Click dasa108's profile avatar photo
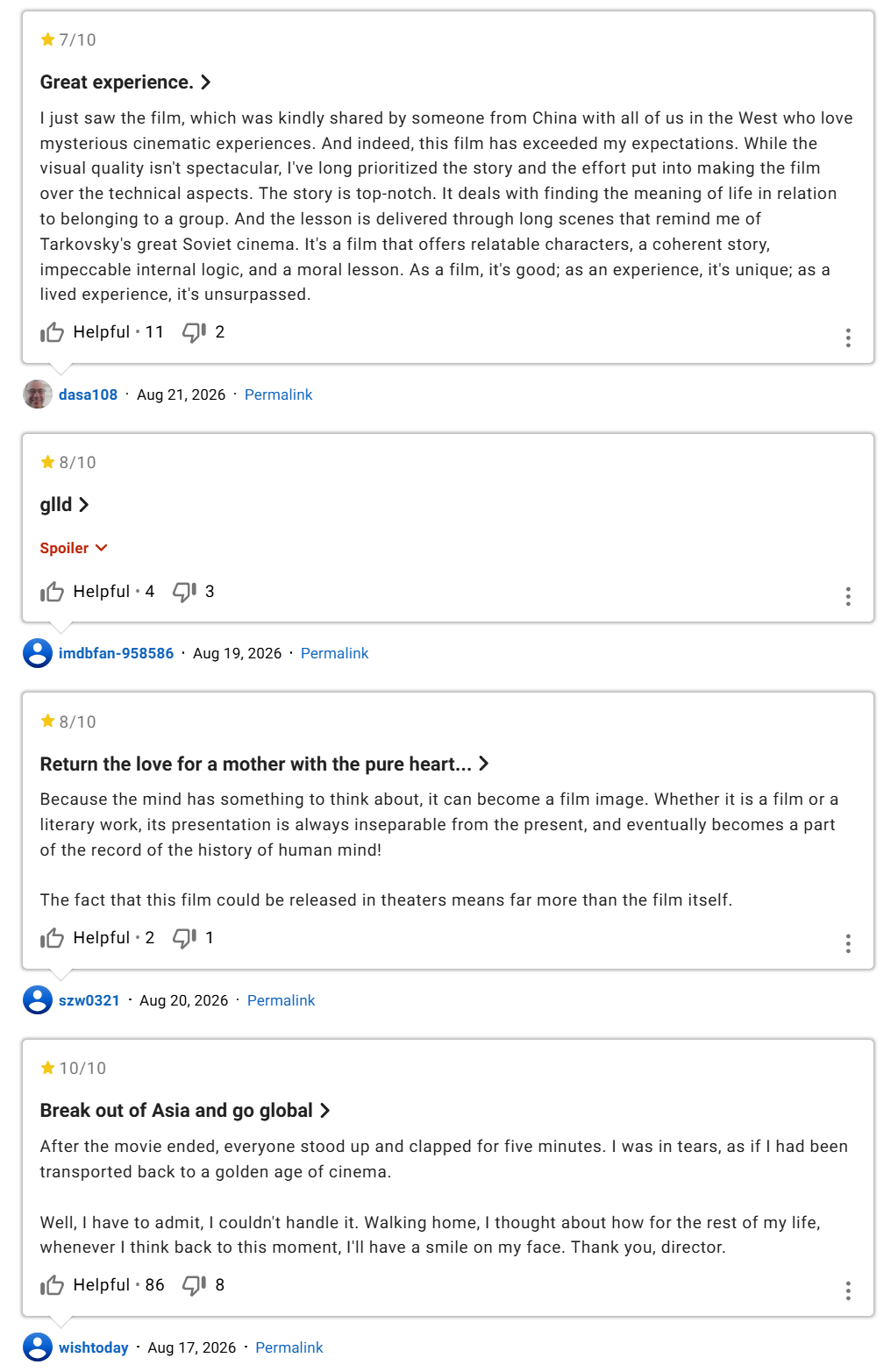 pyautogui.click(x=38, y=395)
